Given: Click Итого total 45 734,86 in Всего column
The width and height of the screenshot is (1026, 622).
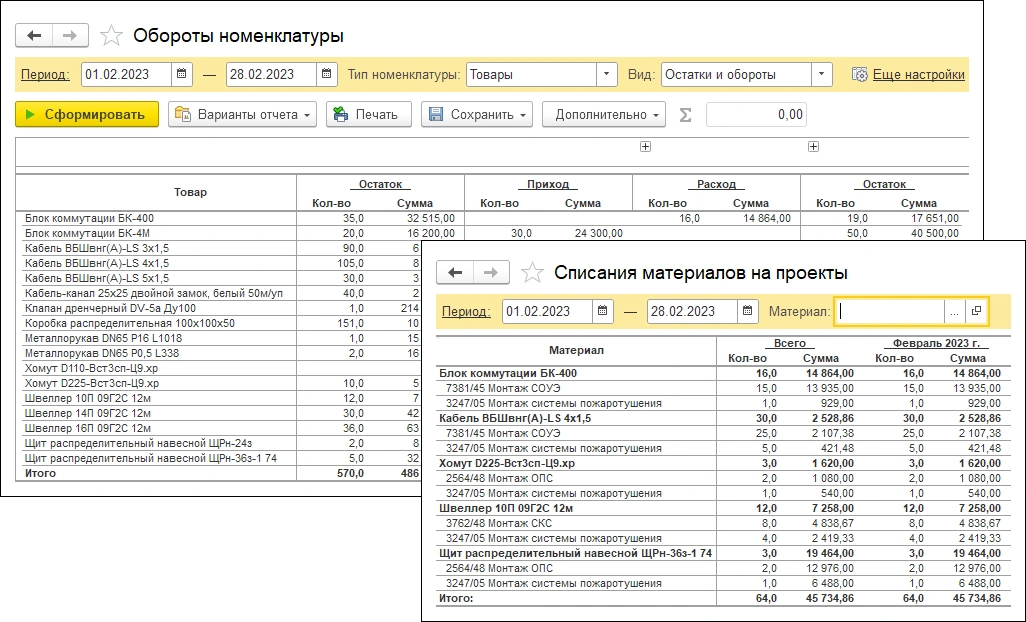Looking at the screenshot, I should point(829,598).
